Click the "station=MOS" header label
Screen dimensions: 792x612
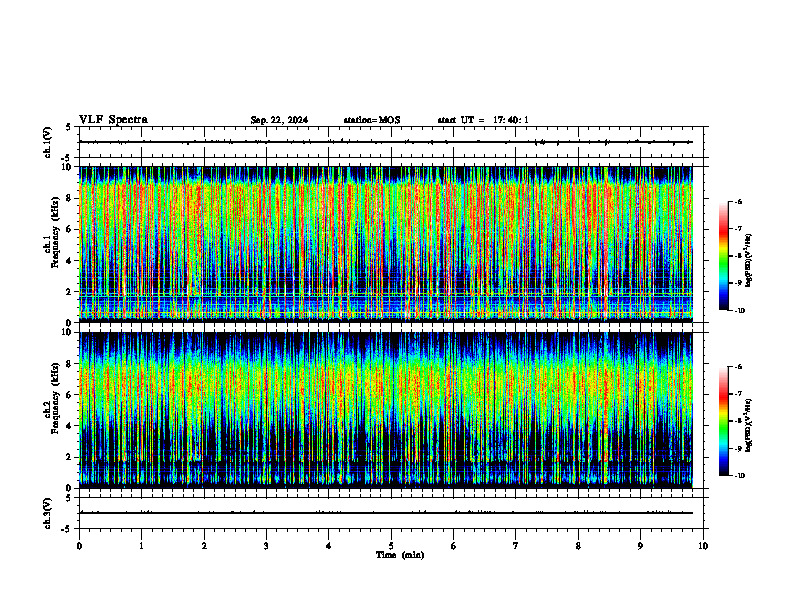click(372, 120)
